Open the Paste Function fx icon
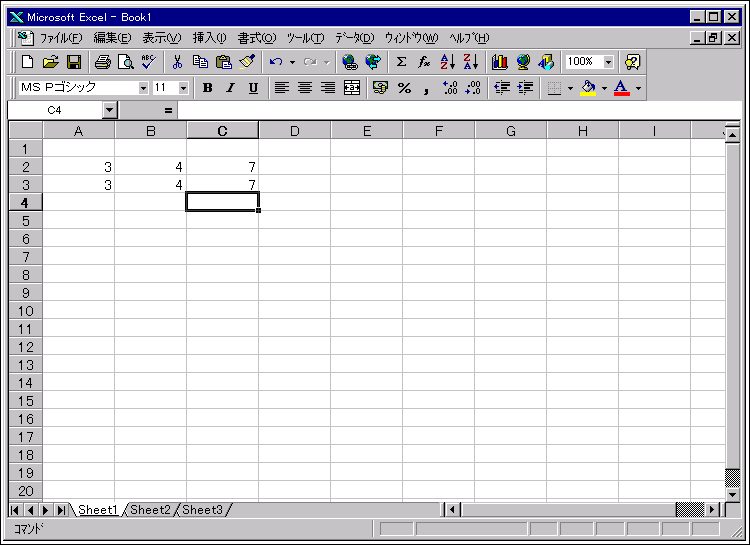This screenshot has height=545, width=750. click(424, 62)
